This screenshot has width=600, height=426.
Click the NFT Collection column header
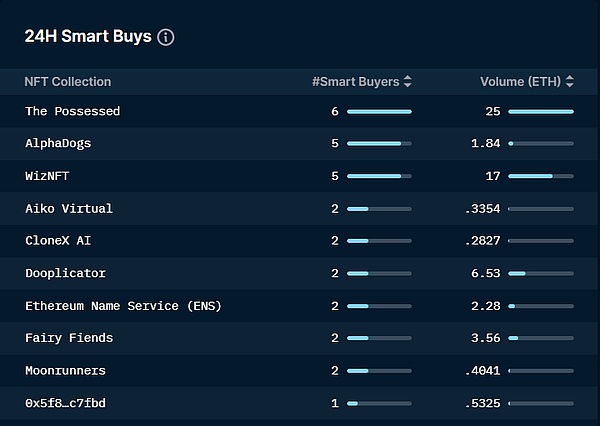68,82
